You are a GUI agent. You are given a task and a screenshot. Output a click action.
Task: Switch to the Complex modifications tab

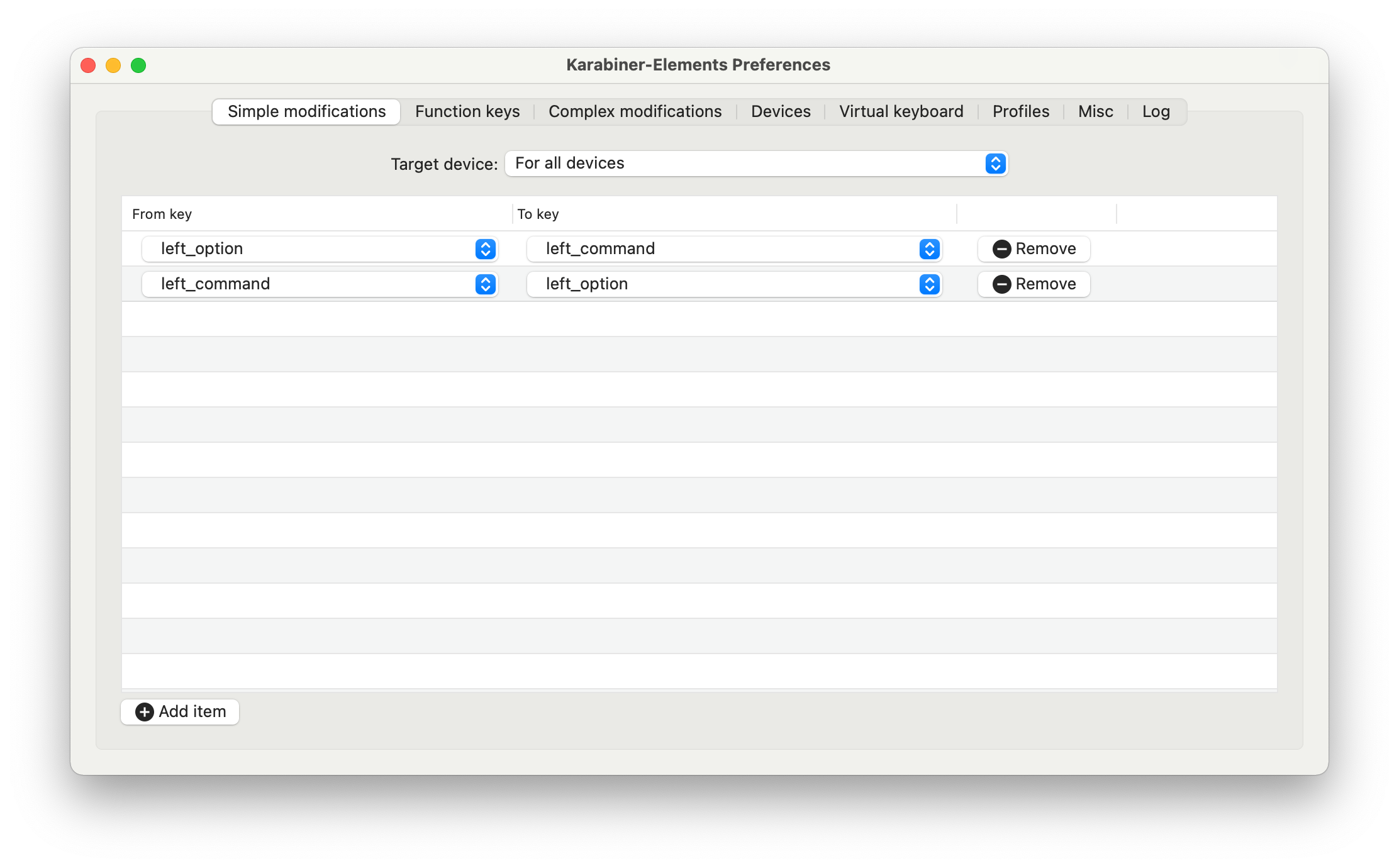coord(635,111)
